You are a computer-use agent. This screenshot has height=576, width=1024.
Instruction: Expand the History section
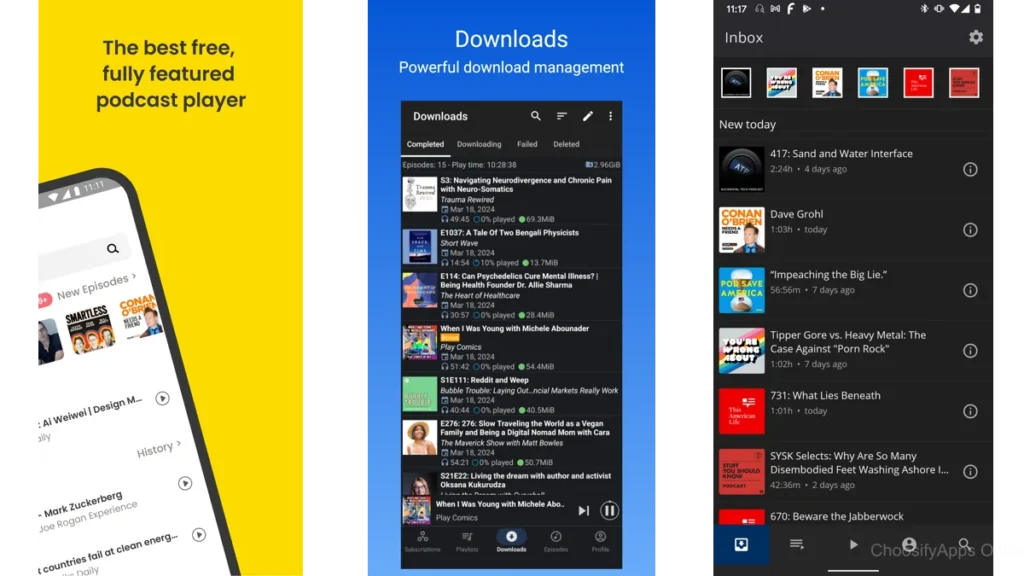157,448
